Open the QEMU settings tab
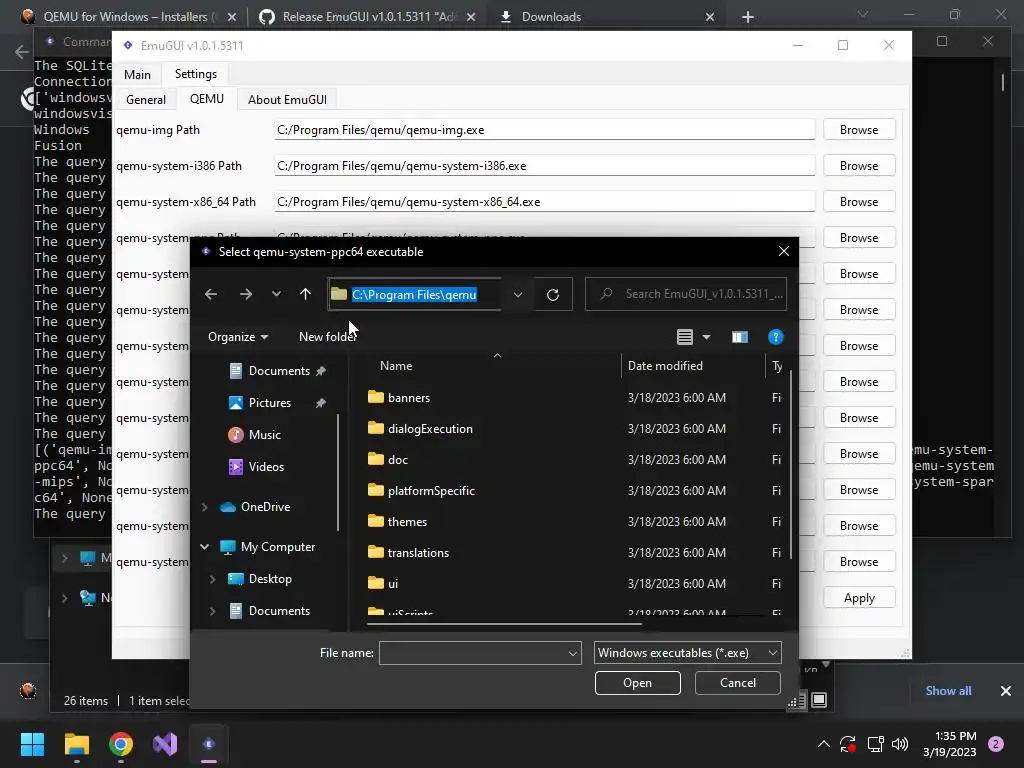Image resolution: width=1024 pixels, height=768 pixels. 206,99
